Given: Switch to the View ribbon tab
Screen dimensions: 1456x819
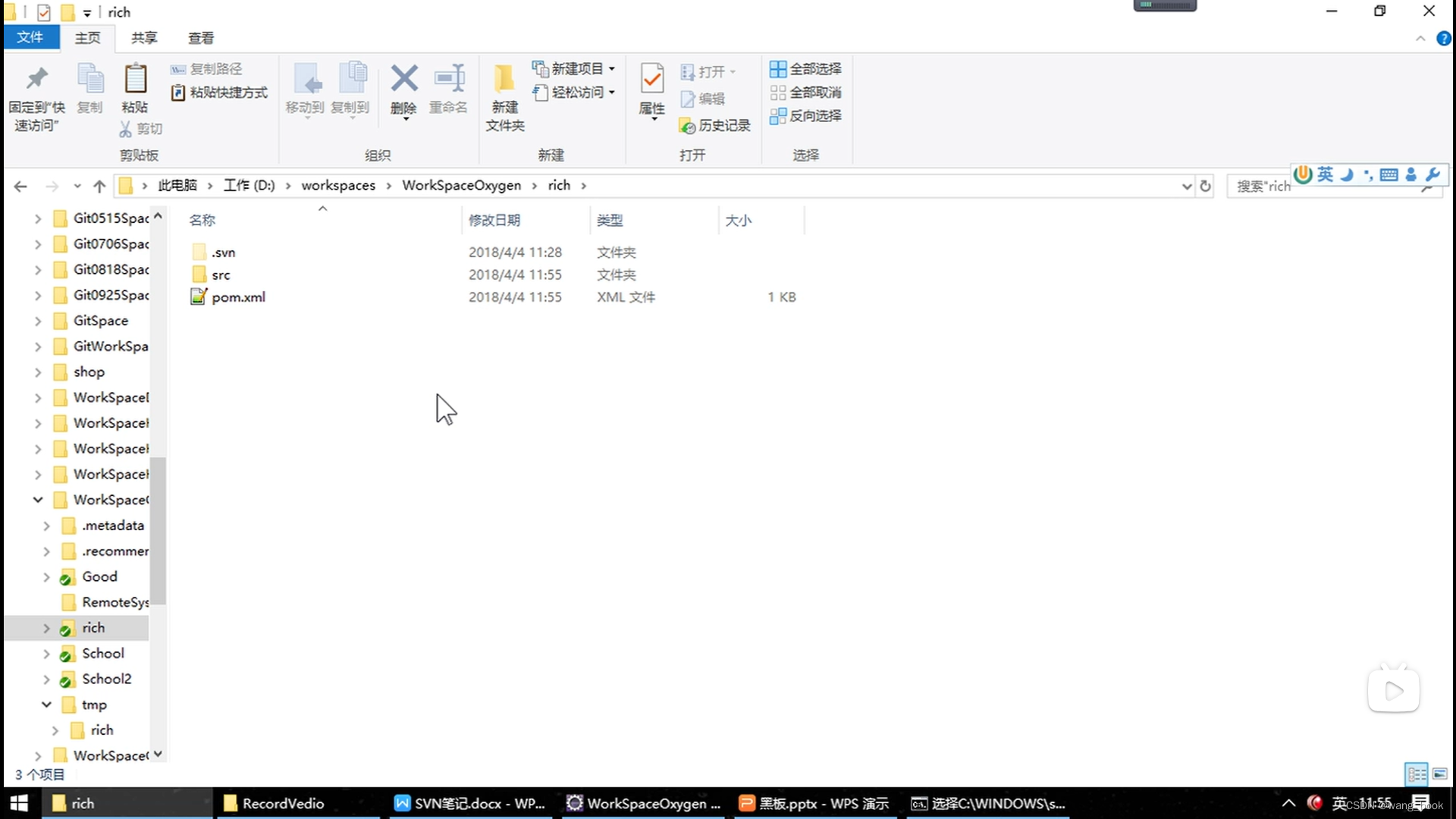Looking at the screenshot, I should (x=201, y=38).
